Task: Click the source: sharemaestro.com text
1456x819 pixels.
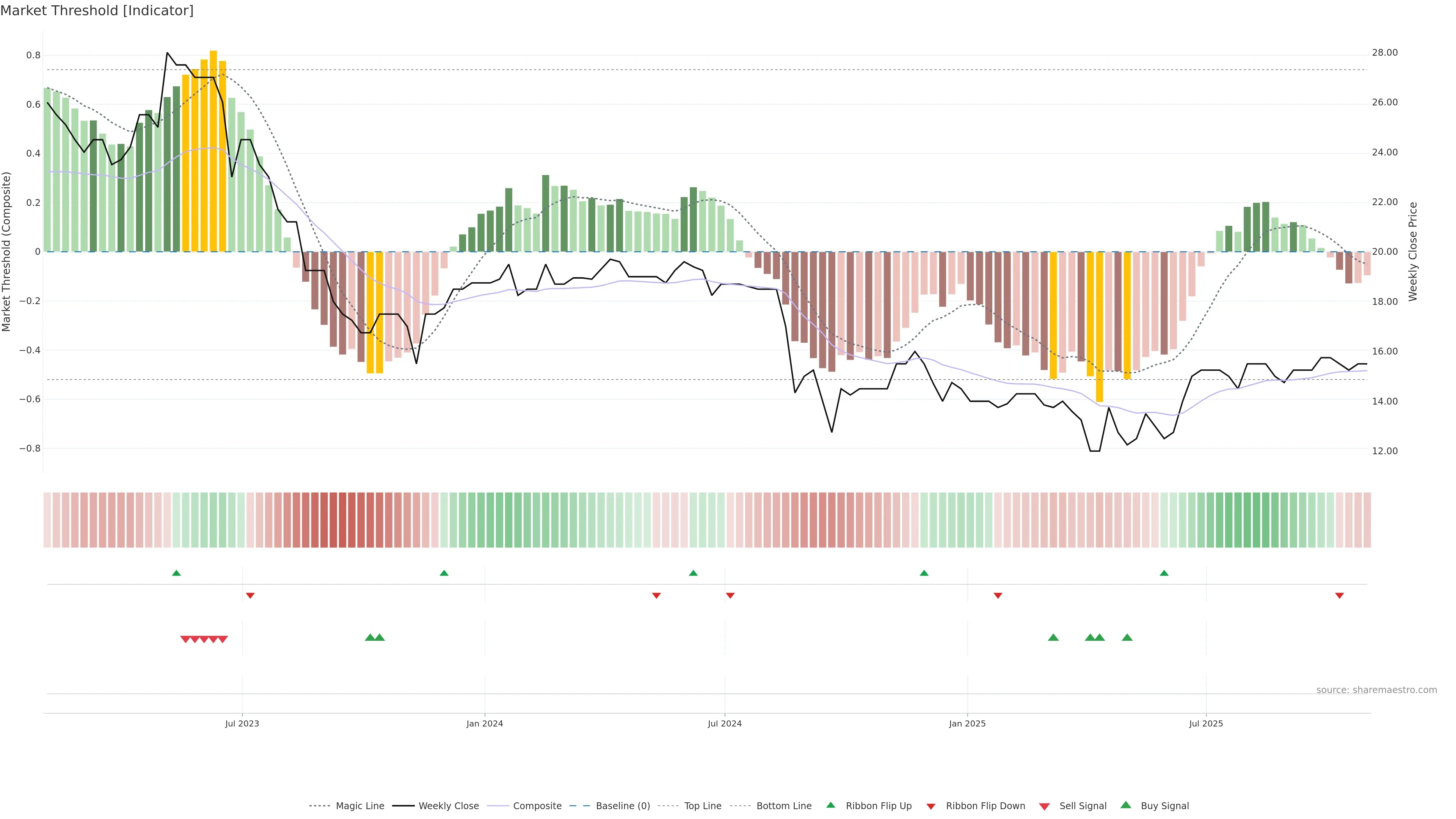Action: [x=1376, y=690]
